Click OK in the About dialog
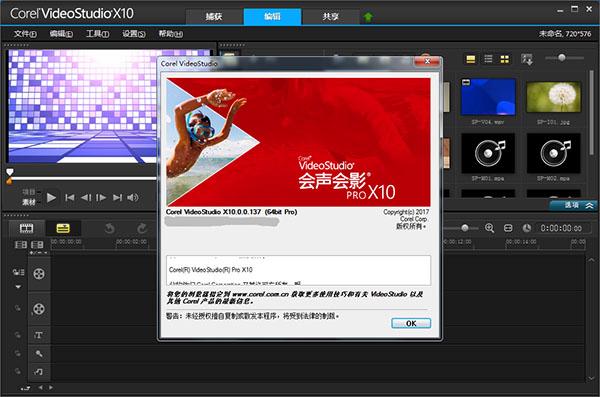Image resolution: width=600 pixels, height=397 pixels. tap(411, 323)
